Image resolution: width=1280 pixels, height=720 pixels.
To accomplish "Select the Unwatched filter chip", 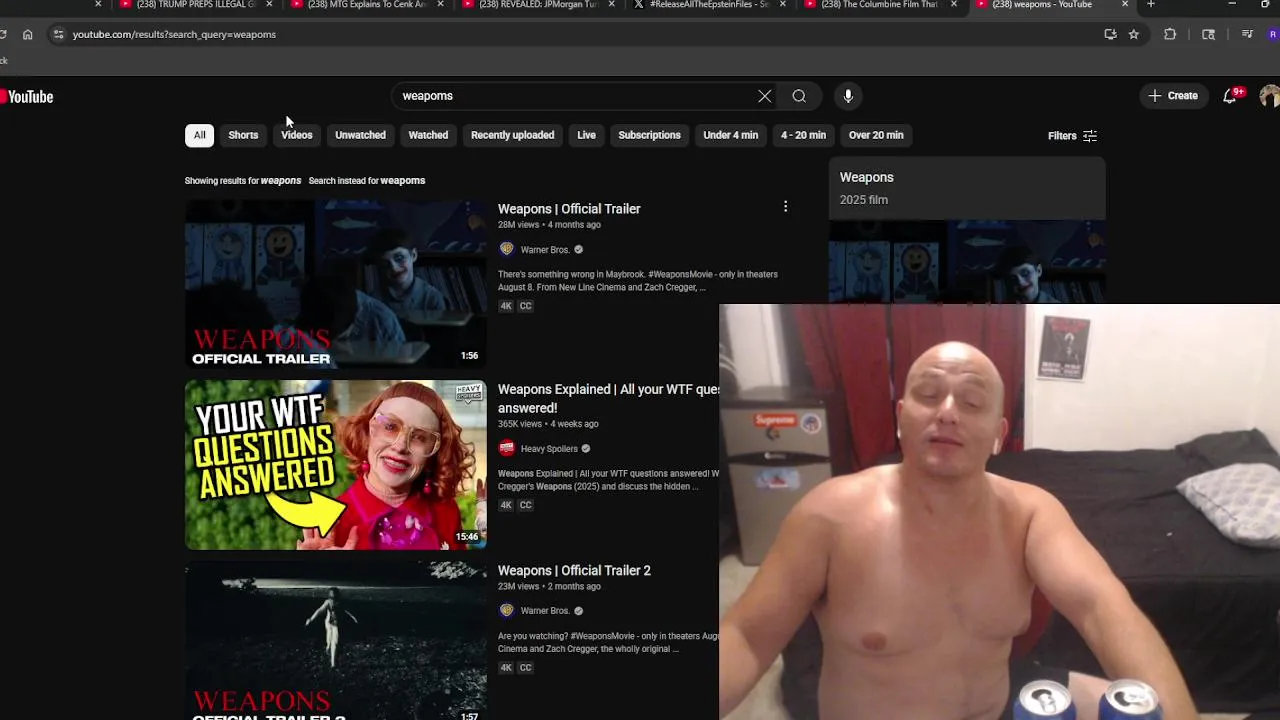I will [360, 135].
